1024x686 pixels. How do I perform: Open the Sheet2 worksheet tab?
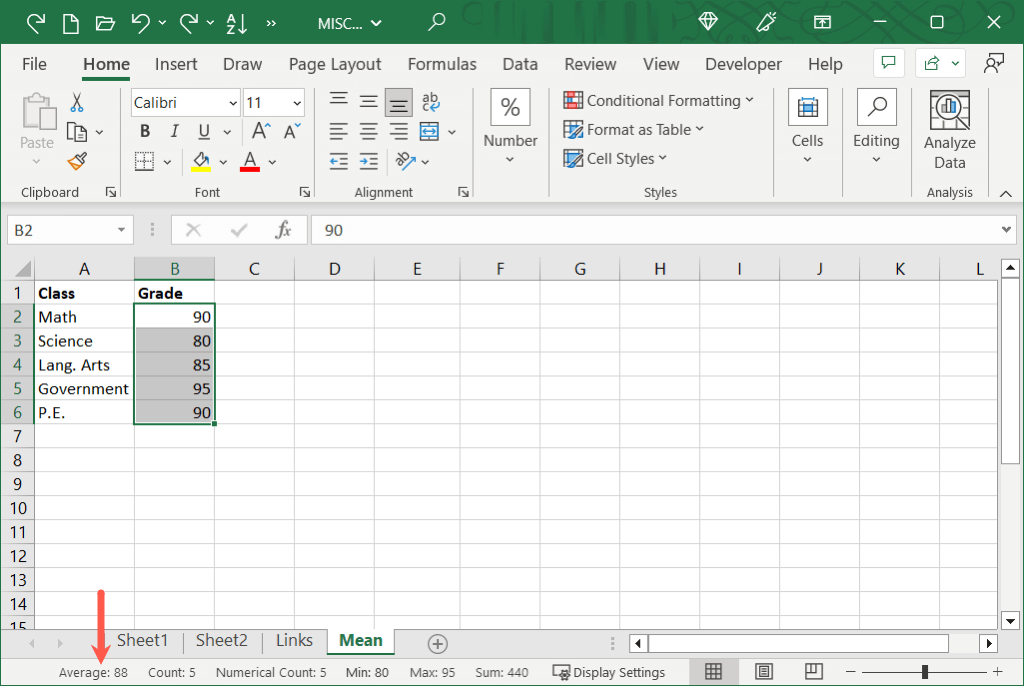pos(221,640)
